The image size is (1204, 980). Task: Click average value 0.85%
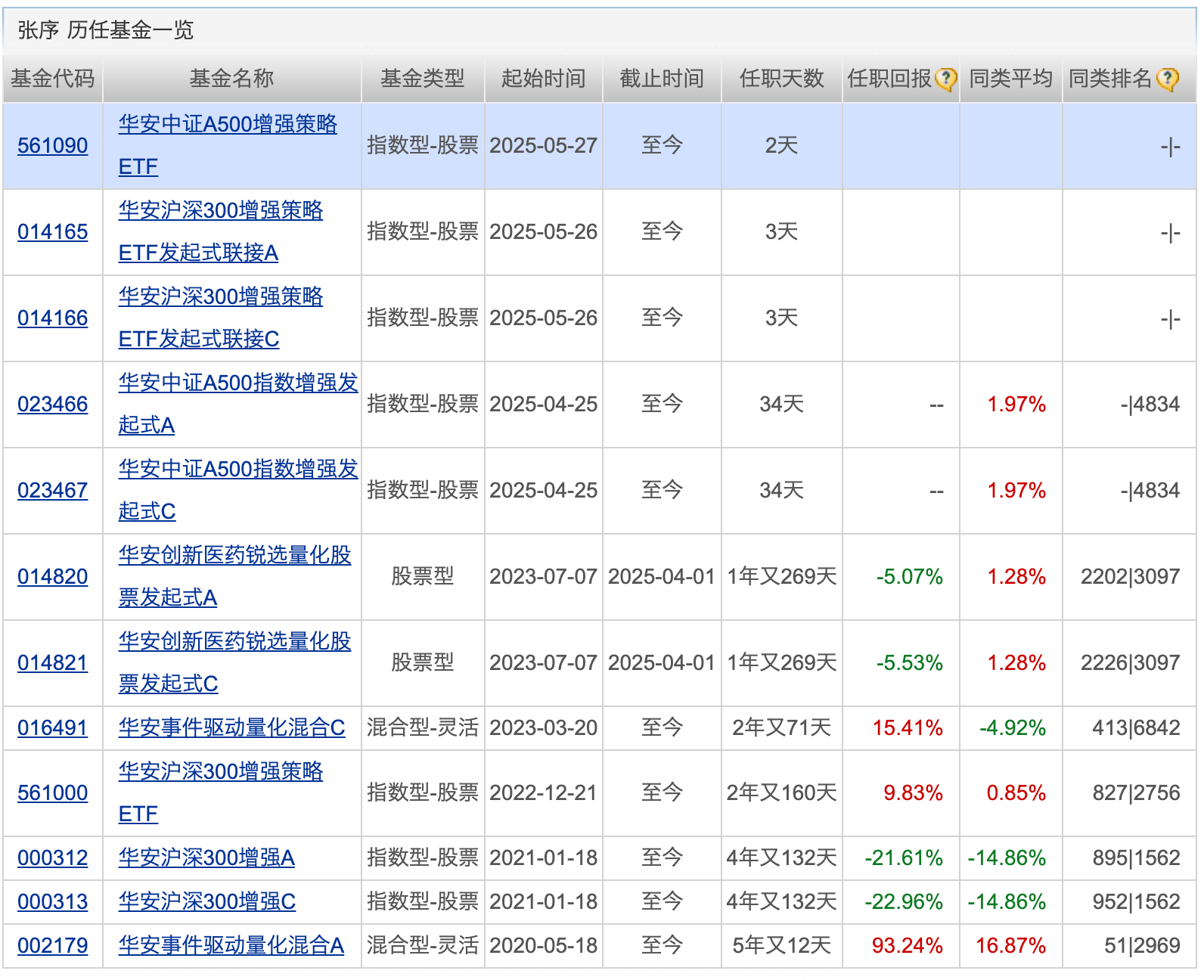click(1016, 793)
